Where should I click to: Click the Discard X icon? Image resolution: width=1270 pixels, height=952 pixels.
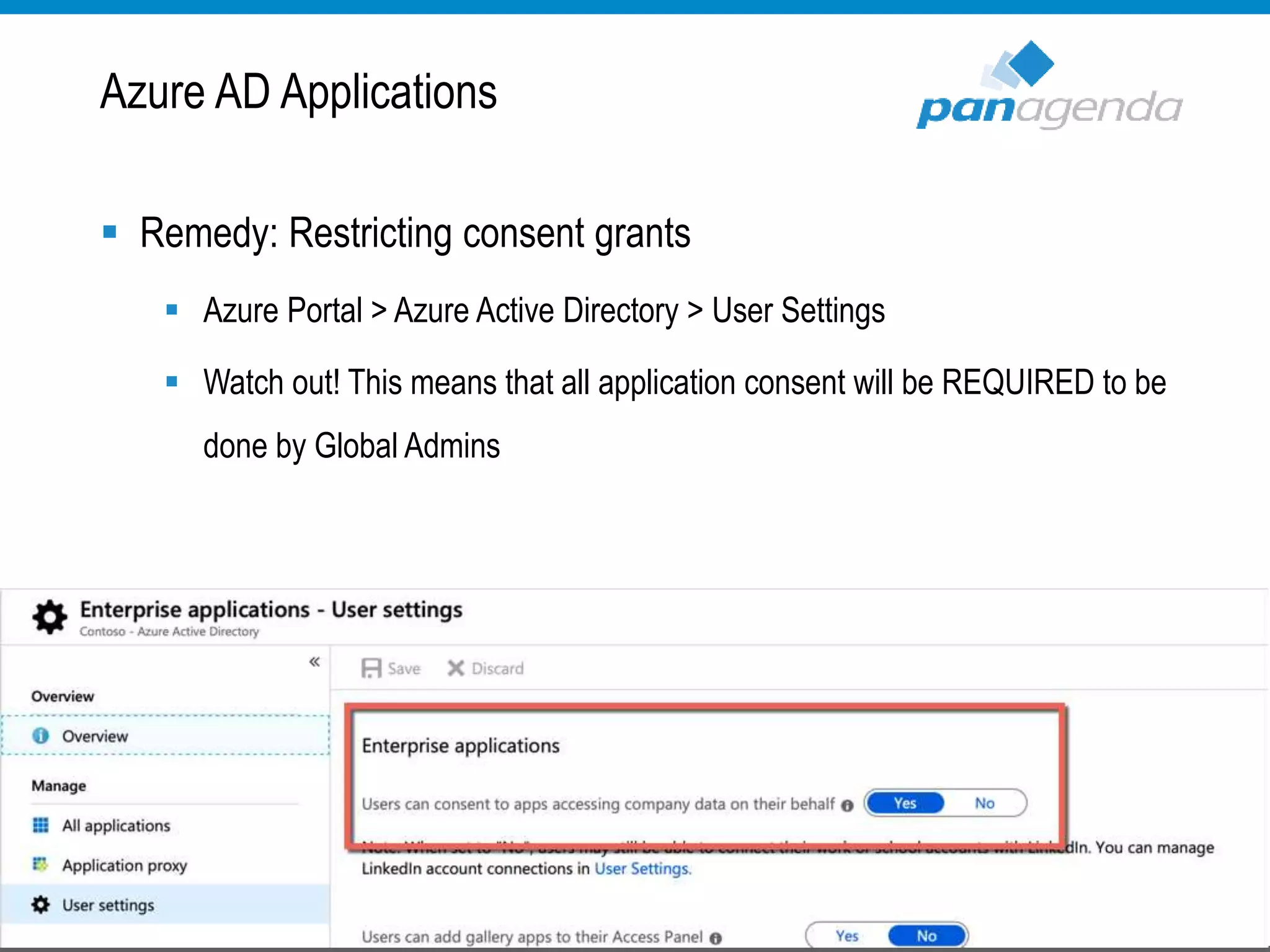[x=456, y=668]
